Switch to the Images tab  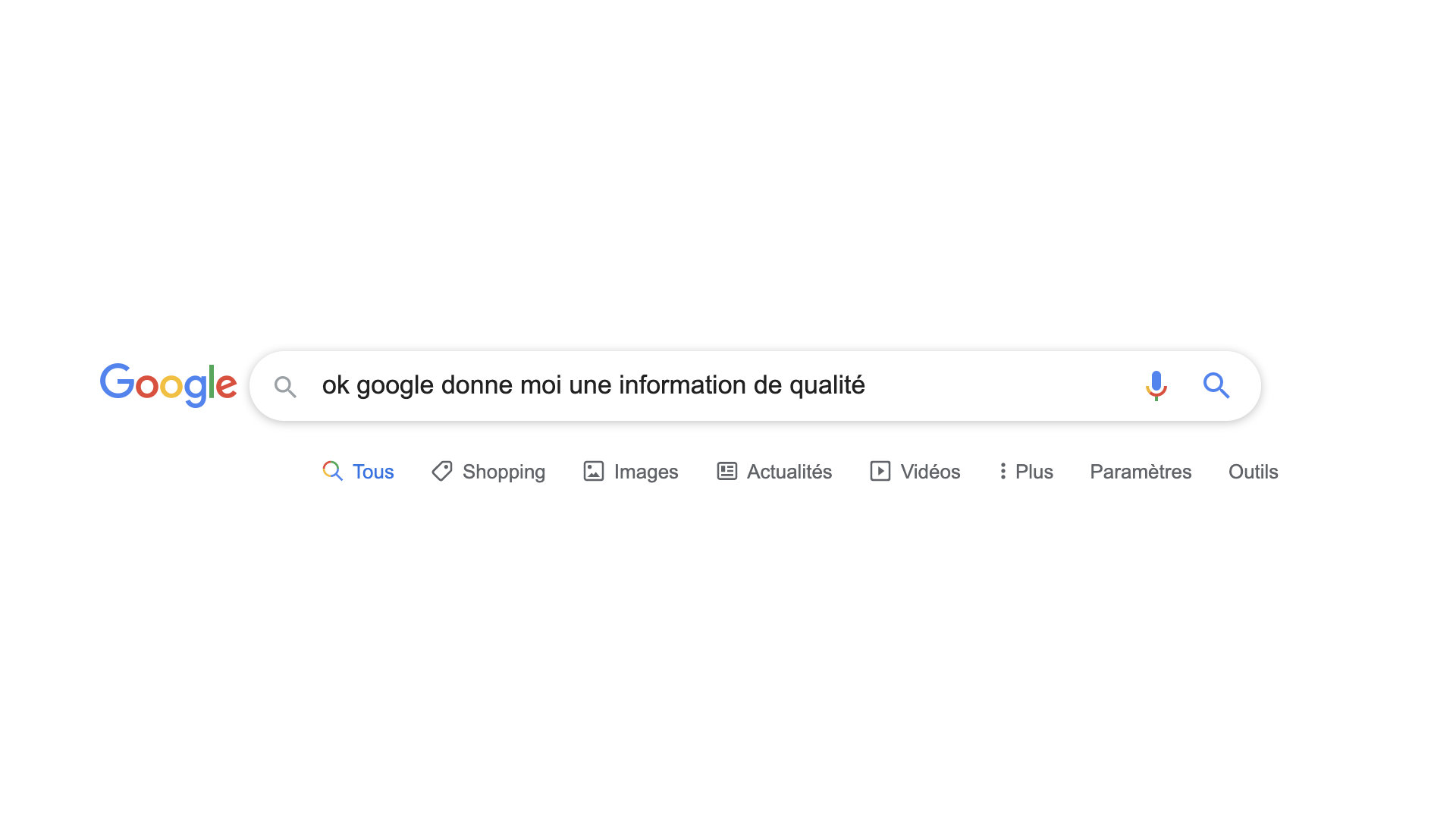pos(631,472)
